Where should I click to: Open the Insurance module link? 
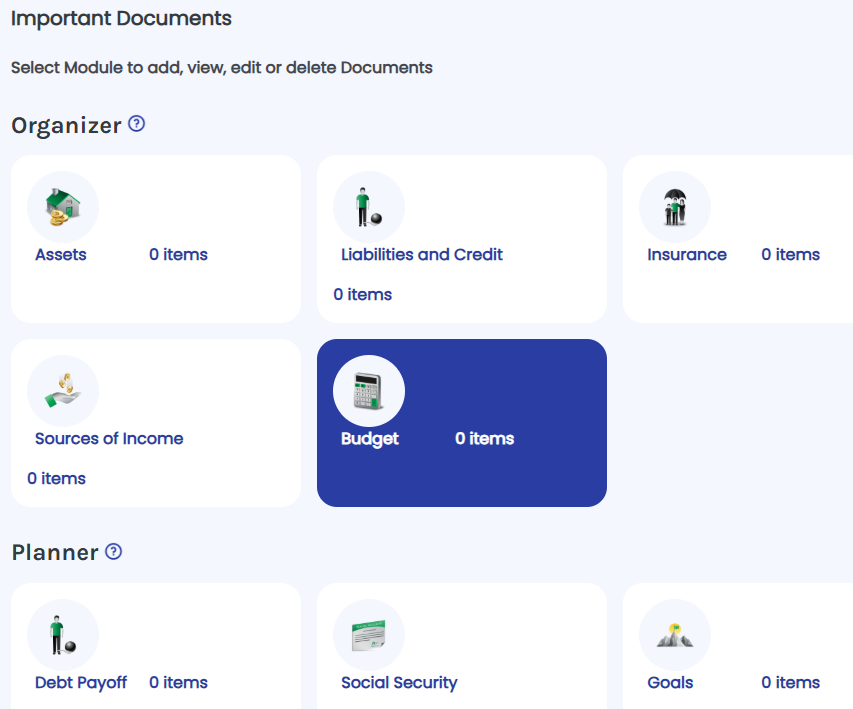pyautogui.click(x=687, y=255)
